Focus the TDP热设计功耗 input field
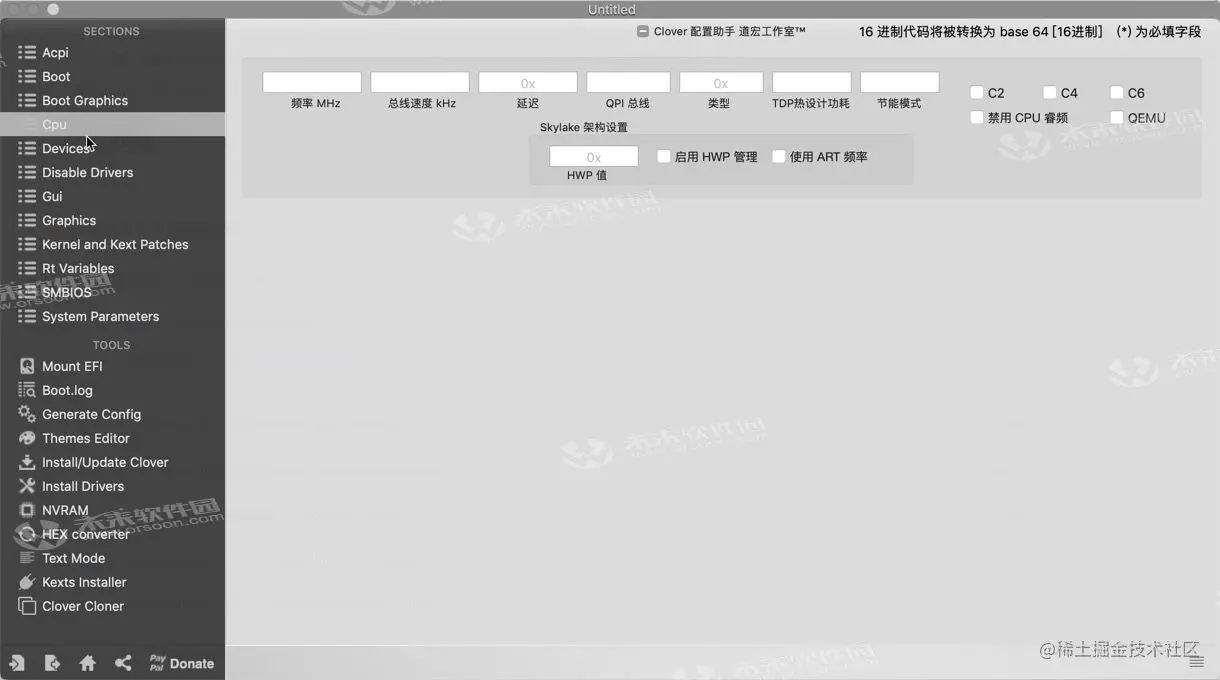1220x680 pixels. coord(812,83)
